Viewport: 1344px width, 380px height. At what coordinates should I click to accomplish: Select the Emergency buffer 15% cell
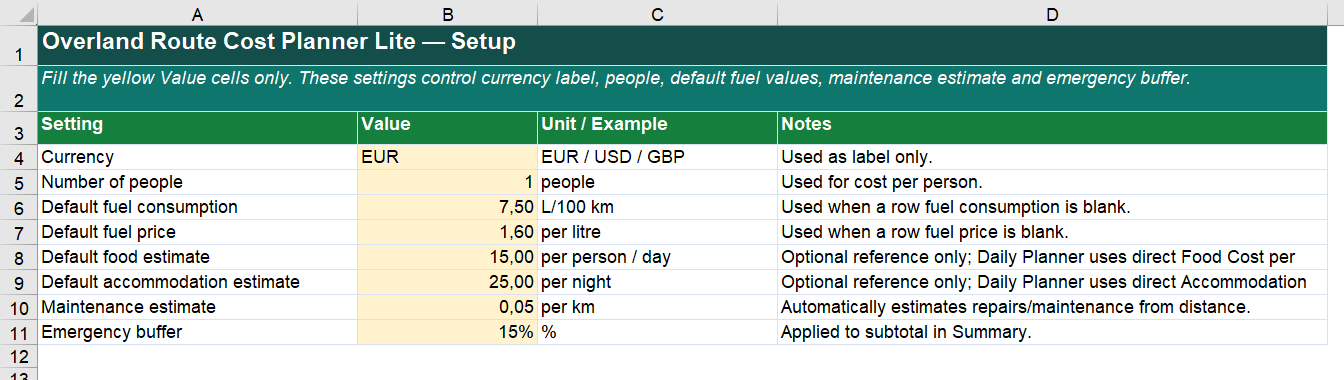(447, 332)
